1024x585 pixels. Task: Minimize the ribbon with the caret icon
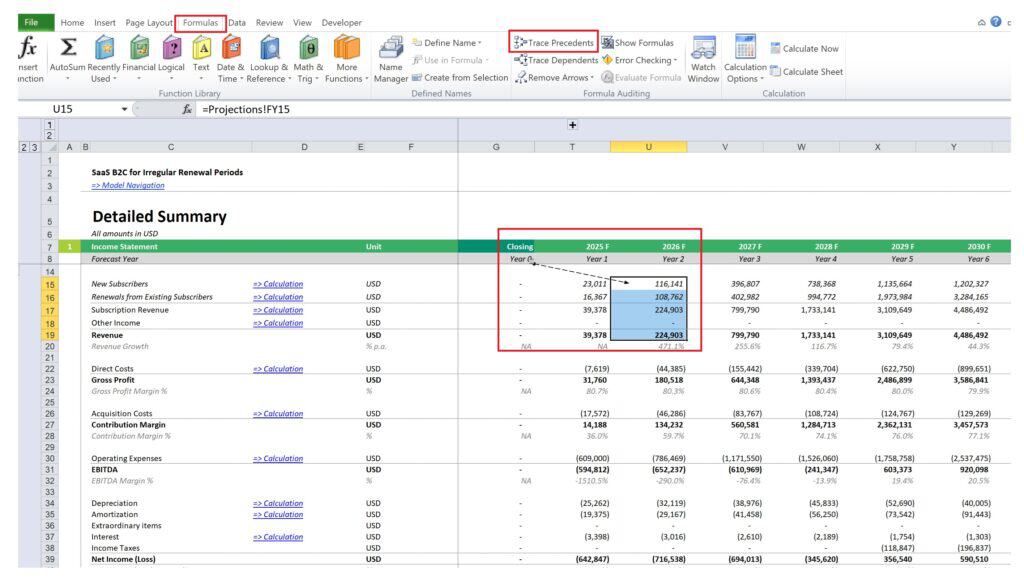click(x=981, y=22)
